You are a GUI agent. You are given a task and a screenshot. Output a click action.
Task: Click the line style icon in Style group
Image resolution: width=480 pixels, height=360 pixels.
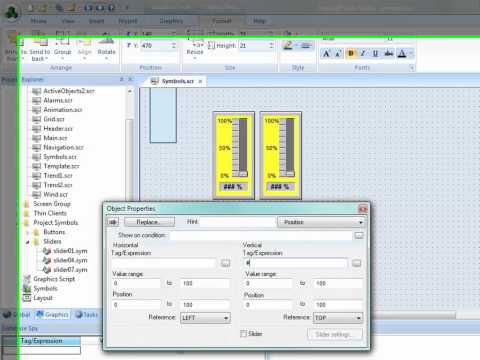click(306, 45)
